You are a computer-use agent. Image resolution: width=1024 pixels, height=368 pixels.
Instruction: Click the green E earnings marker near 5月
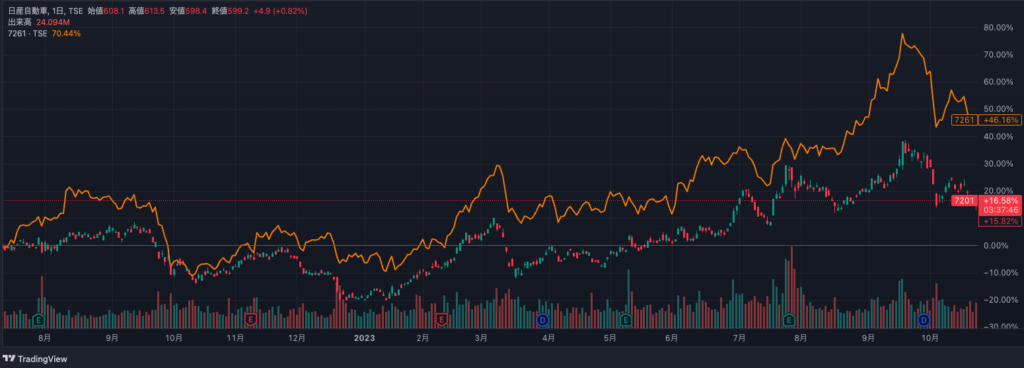pos(626,320)
